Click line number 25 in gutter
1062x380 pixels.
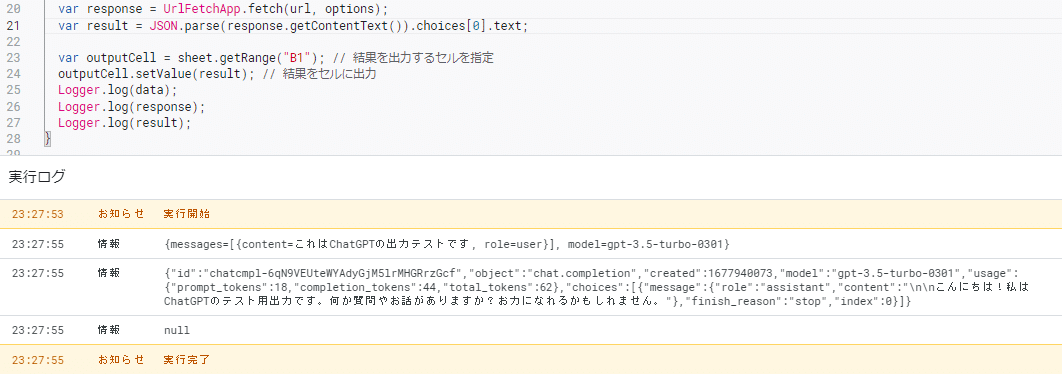tap(13, 90)
